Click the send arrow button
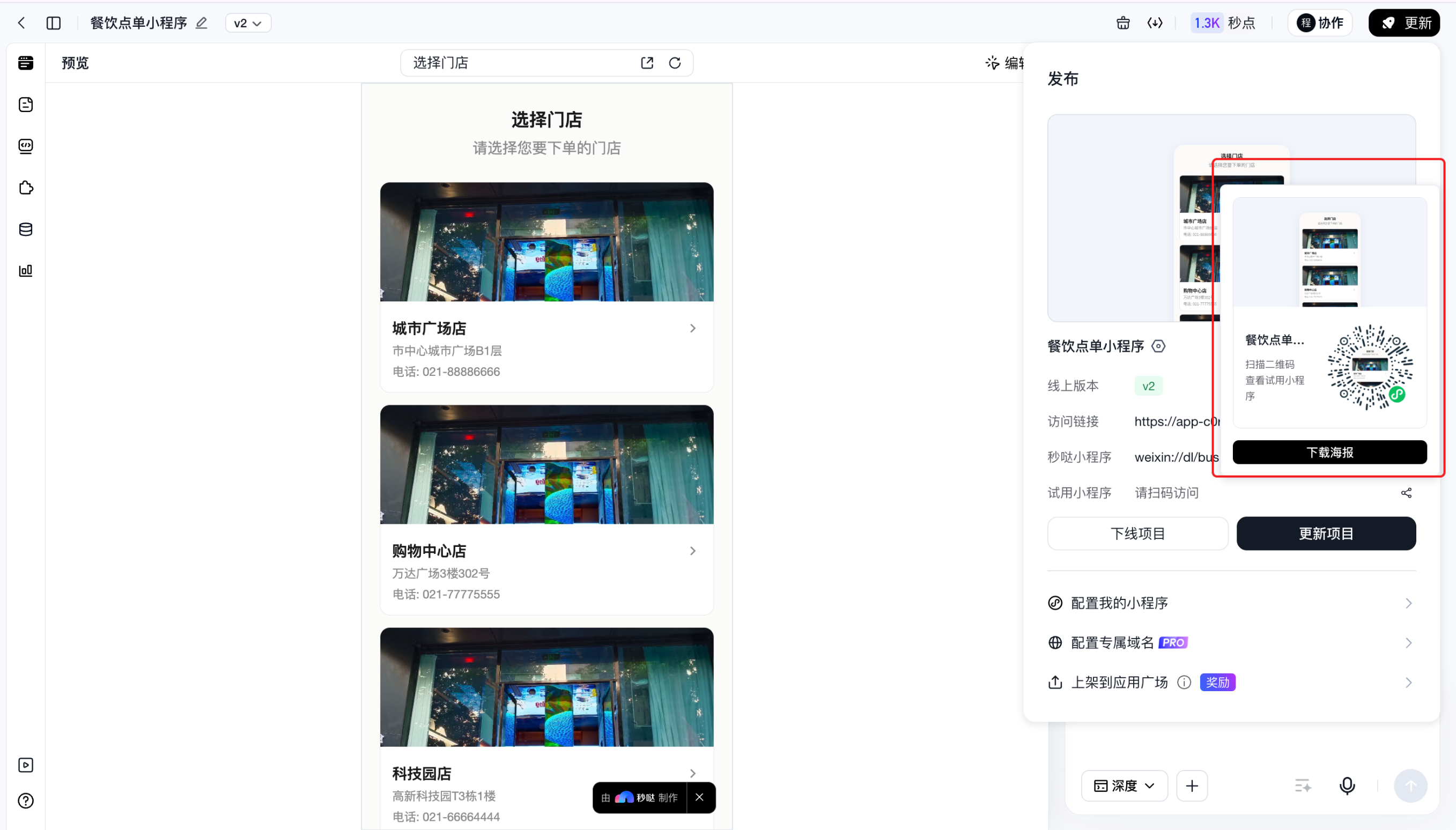The image size is (1456, 830). (x=1410, y=786)
